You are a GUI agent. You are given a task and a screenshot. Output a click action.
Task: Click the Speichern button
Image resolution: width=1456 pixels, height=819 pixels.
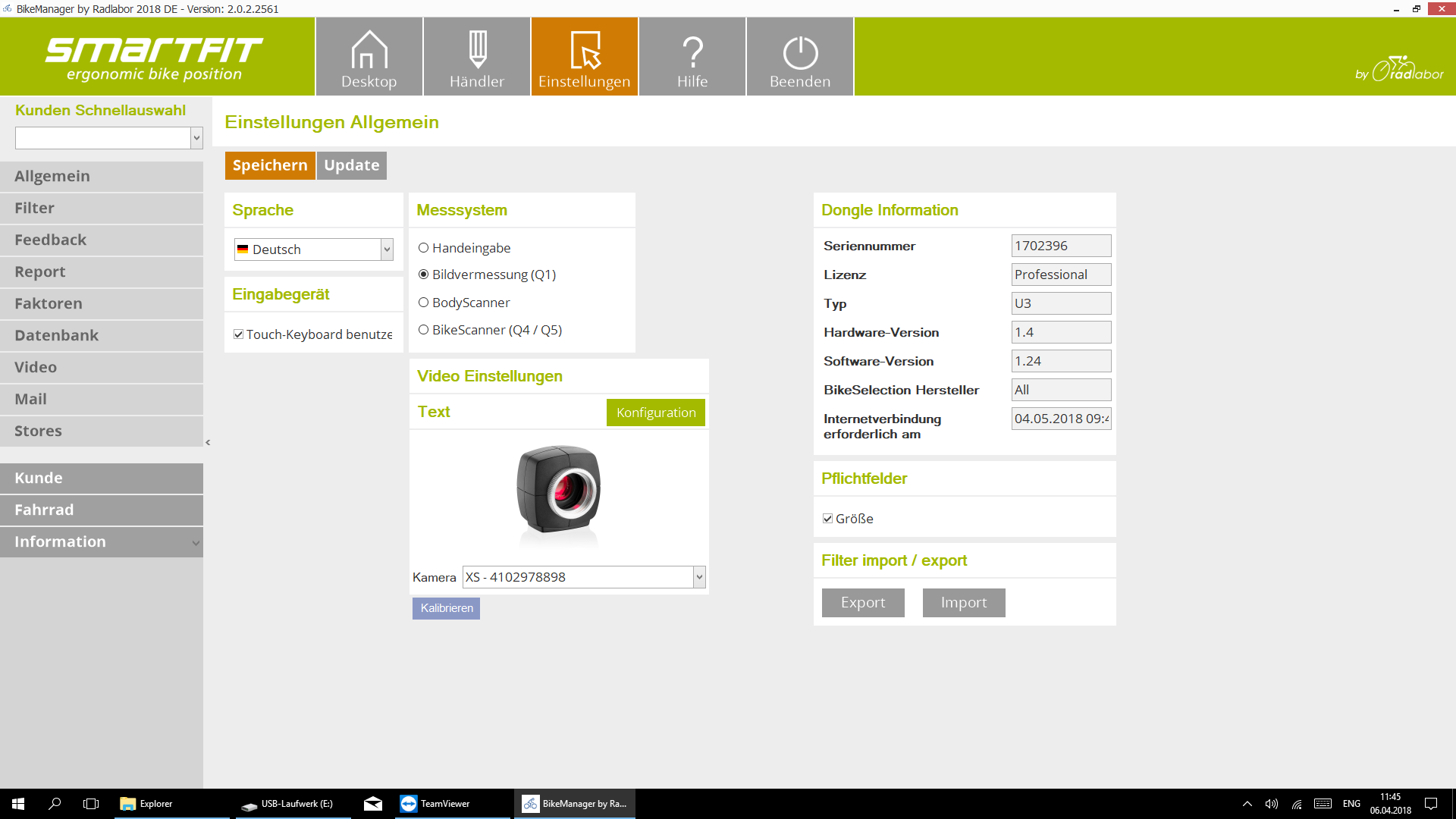point(270,165)
